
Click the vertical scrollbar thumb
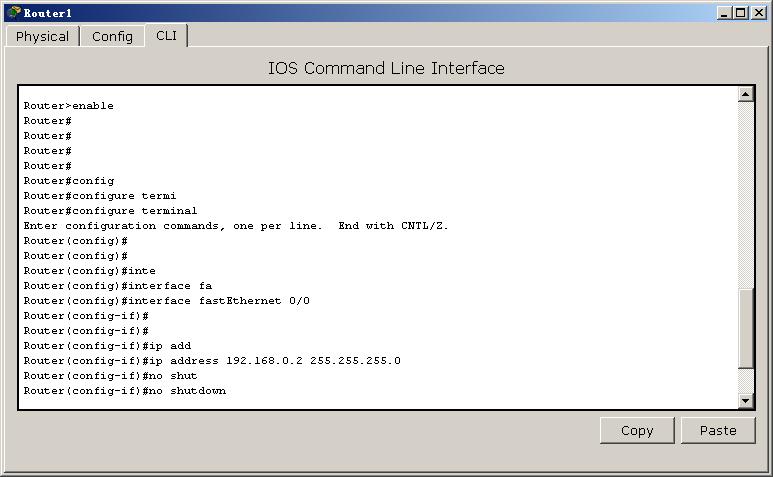click(745, 329)
